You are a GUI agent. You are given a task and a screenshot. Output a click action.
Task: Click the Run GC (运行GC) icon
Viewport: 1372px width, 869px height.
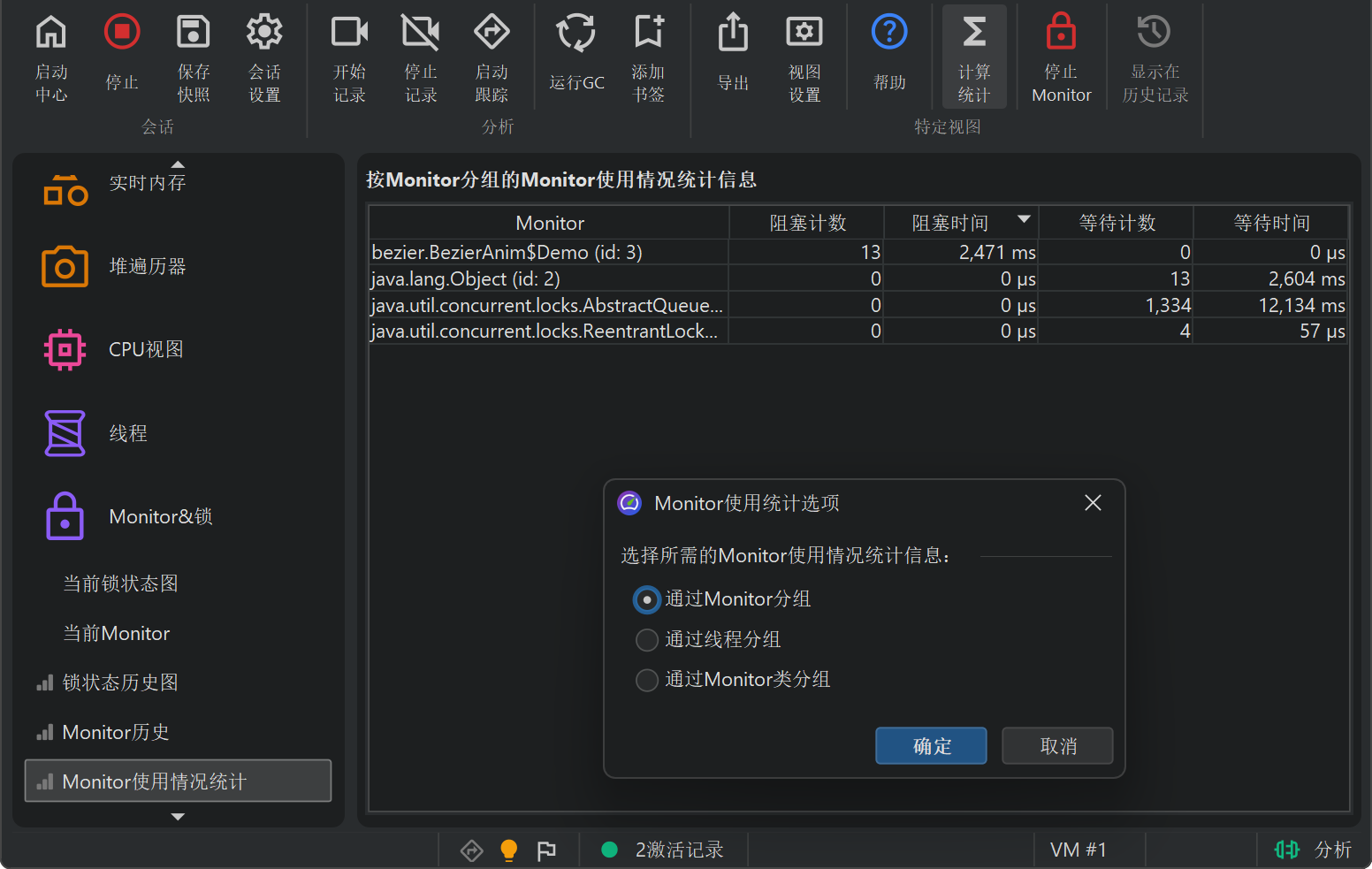click(575, 34)
